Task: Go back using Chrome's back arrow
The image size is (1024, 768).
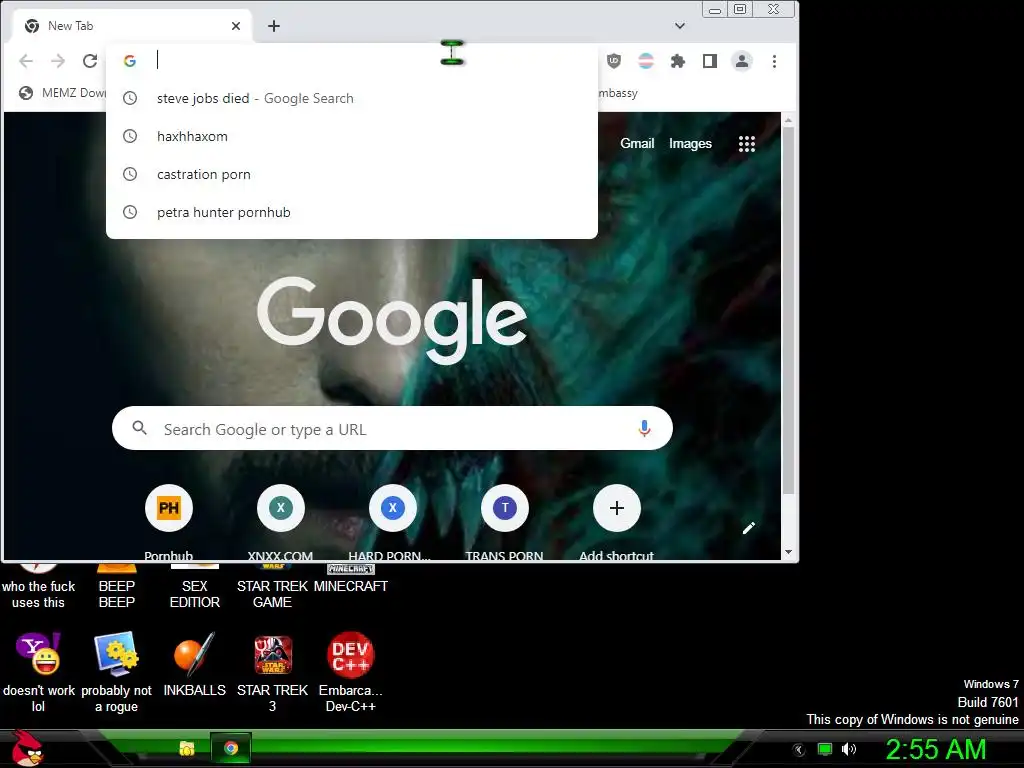Action: [x=26, y=61]
